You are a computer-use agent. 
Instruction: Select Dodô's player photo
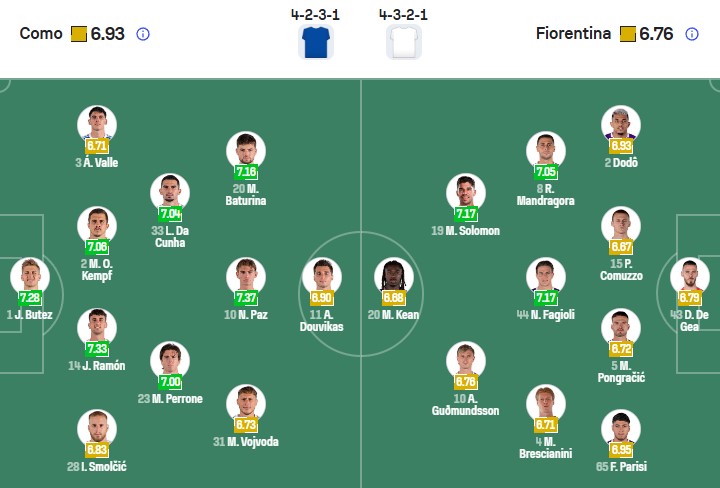click(621, 125)
